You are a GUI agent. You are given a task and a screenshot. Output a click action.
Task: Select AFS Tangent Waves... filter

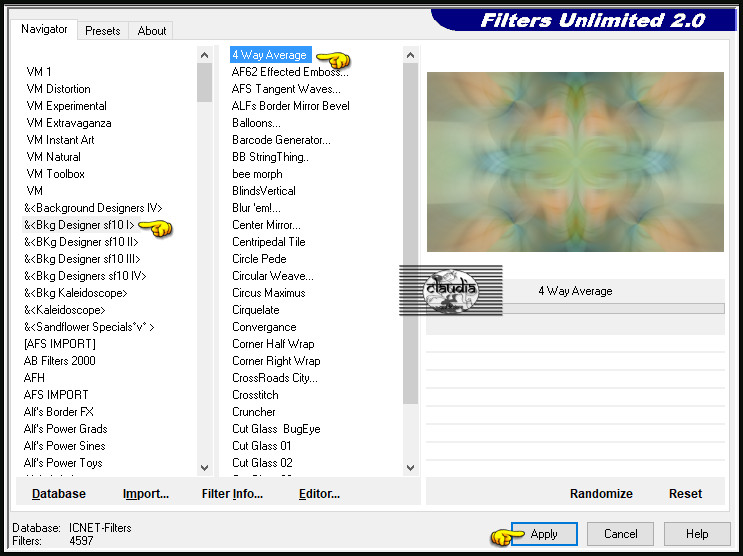pyautogui.click(x=286, y=89)
